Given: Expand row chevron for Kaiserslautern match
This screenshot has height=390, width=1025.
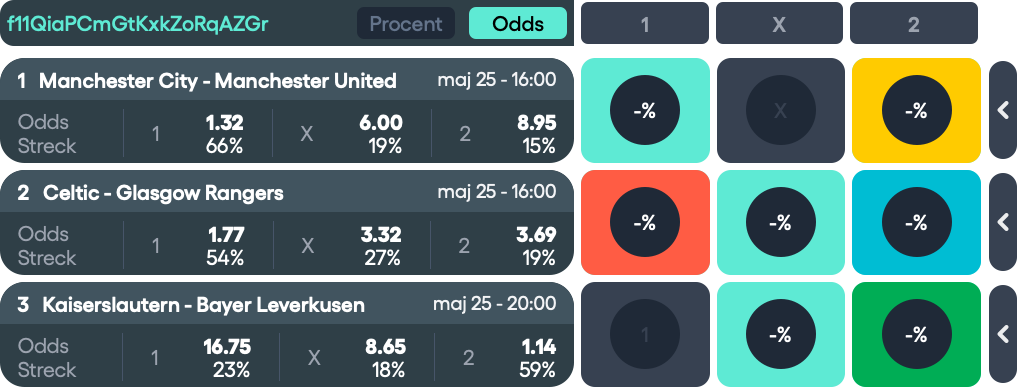Looking at the screenshot, I should click(x=1003, y=334).
